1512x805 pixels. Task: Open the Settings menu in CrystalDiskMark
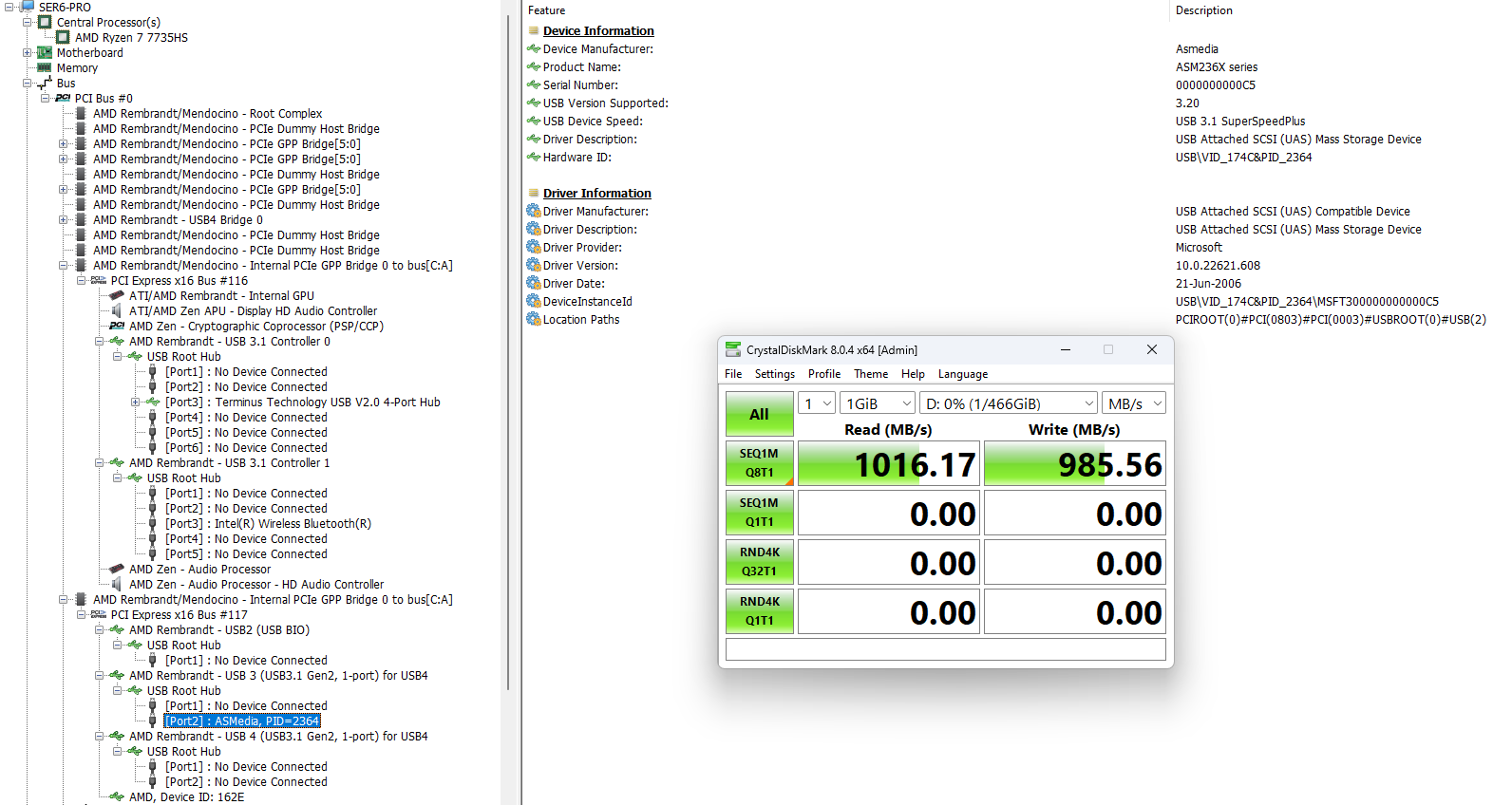click(x=775, y=374)
